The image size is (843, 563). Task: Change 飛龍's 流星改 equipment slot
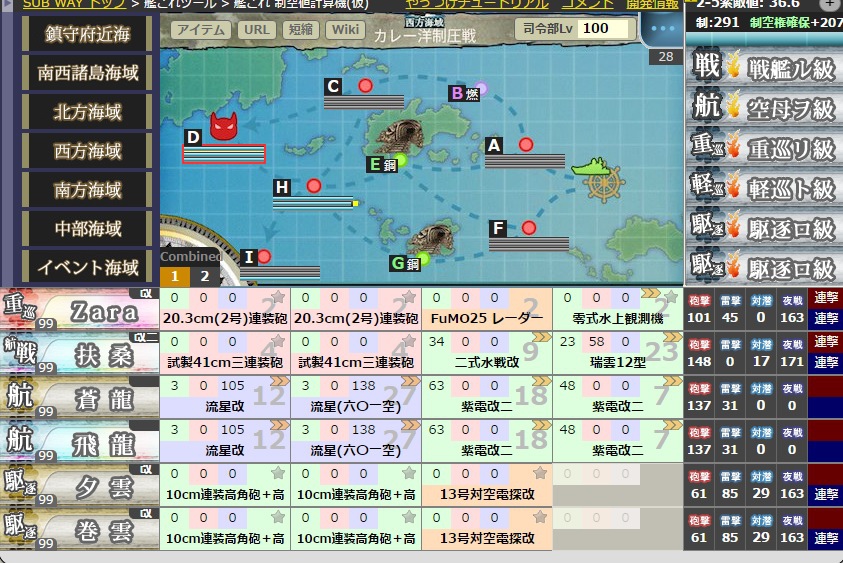(225, 441)
